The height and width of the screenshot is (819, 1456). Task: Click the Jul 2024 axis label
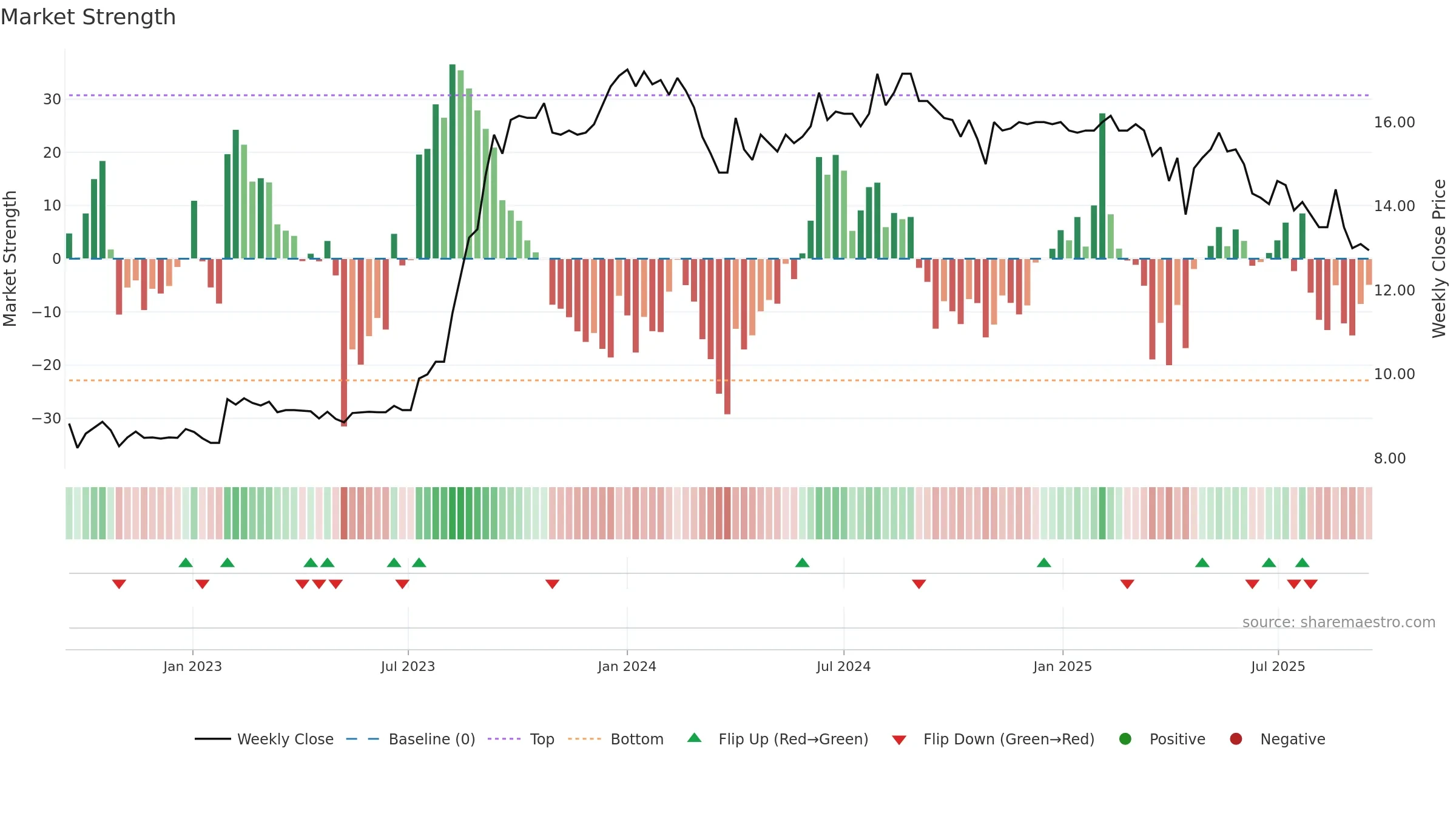point(843,666)
